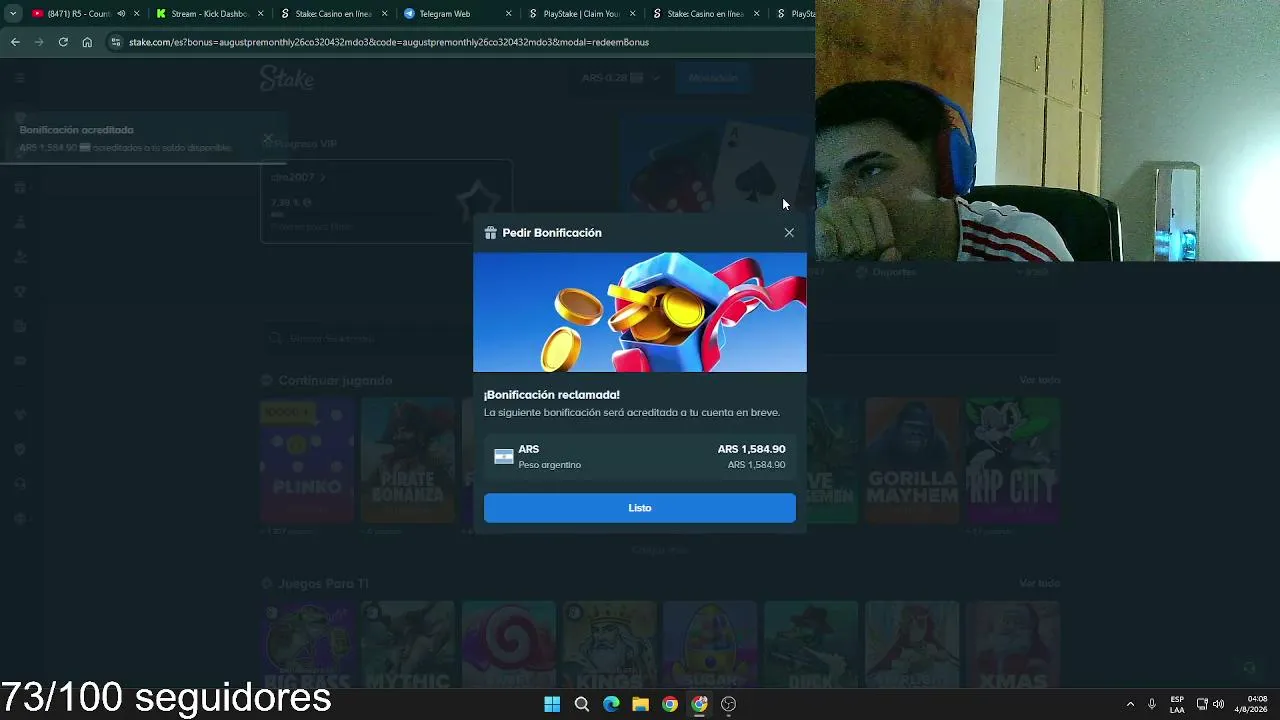This screenshot has width=1280, height=720.
Task: Launch Microsoft Edge from the taskbar
Action: 611,704
